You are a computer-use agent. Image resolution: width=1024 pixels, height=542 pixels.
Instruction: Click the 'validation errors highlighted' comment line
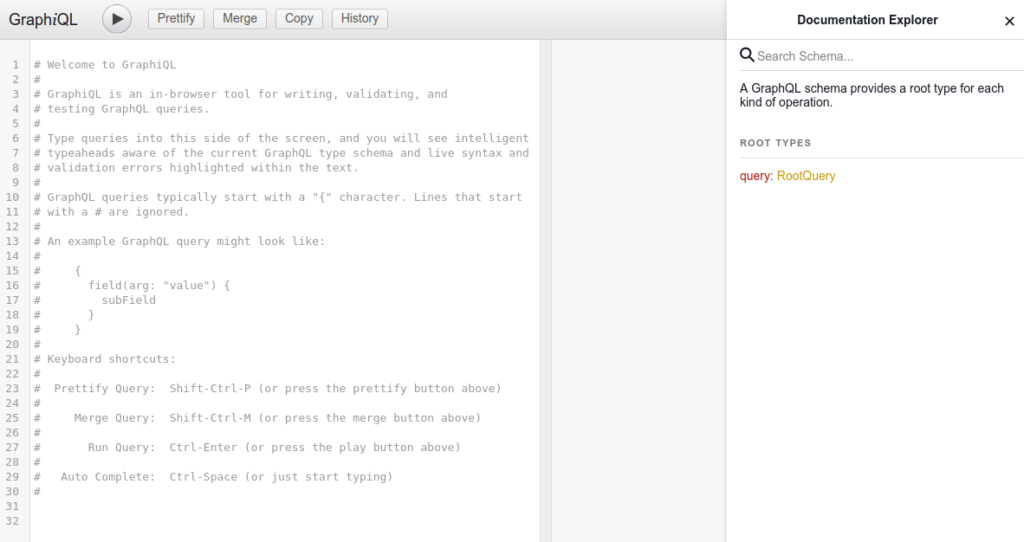tap(197, 168)
